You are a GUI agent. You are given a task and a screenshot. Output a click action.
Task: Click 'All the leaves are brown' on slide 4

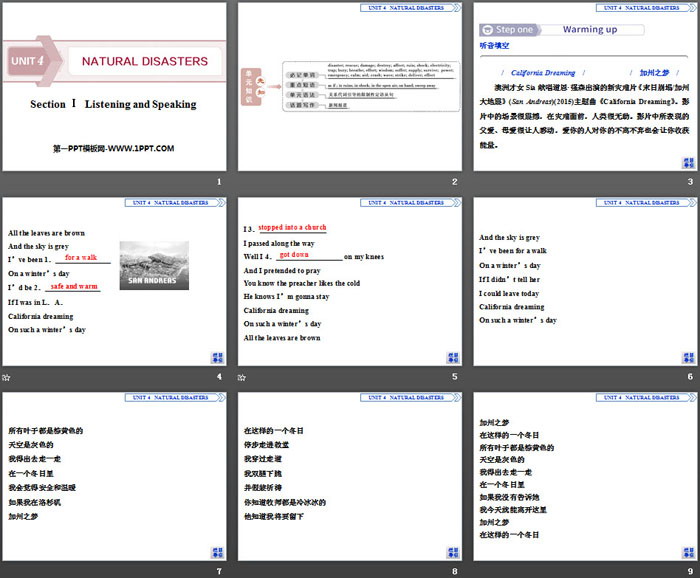click(46, 233)
